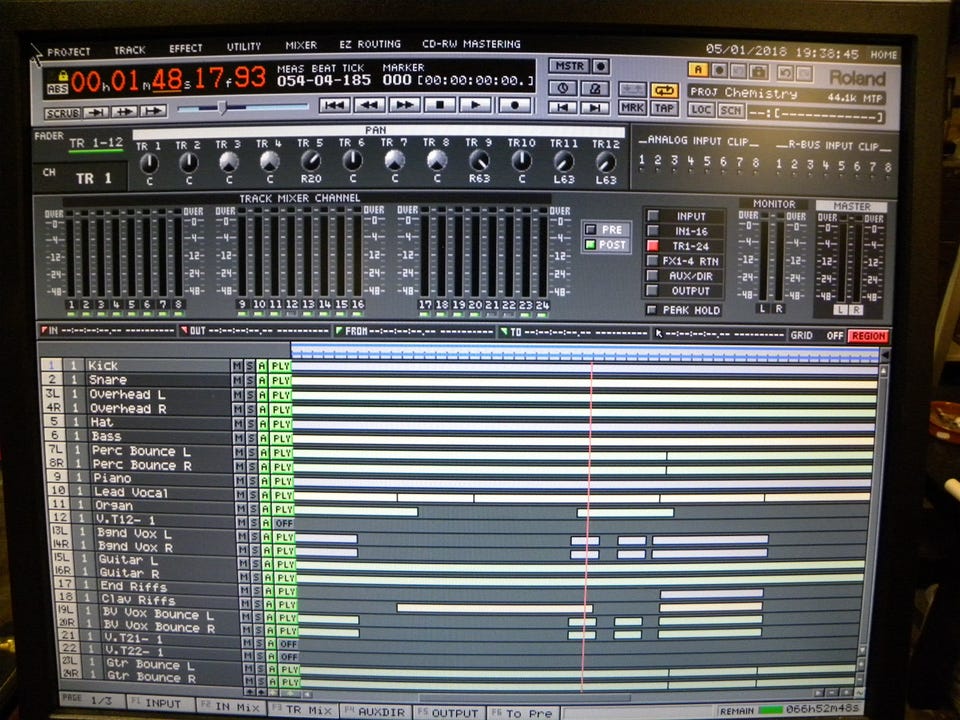Toggle the REGION edit button

tap(868, 336)
